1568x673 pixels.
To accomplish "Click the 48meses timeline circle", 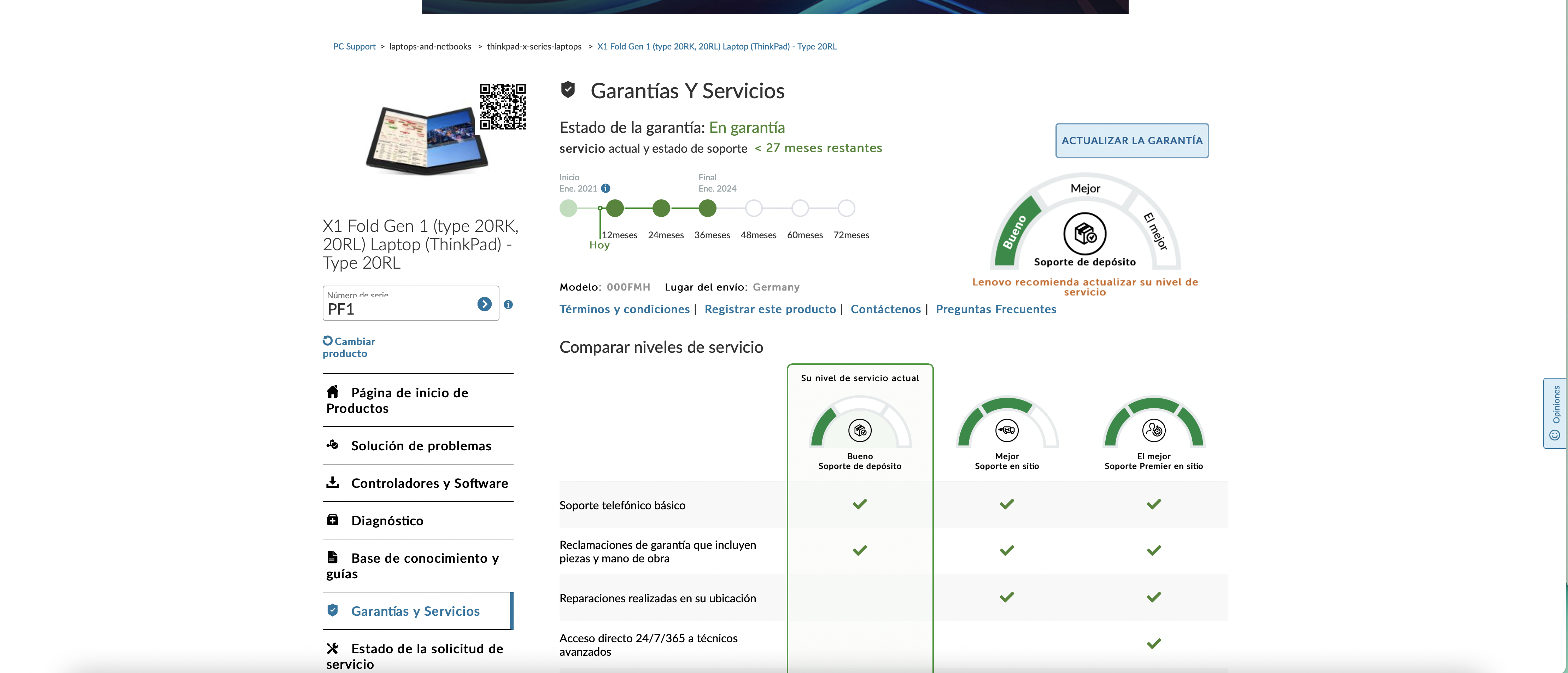I will [x=754, y=208].
